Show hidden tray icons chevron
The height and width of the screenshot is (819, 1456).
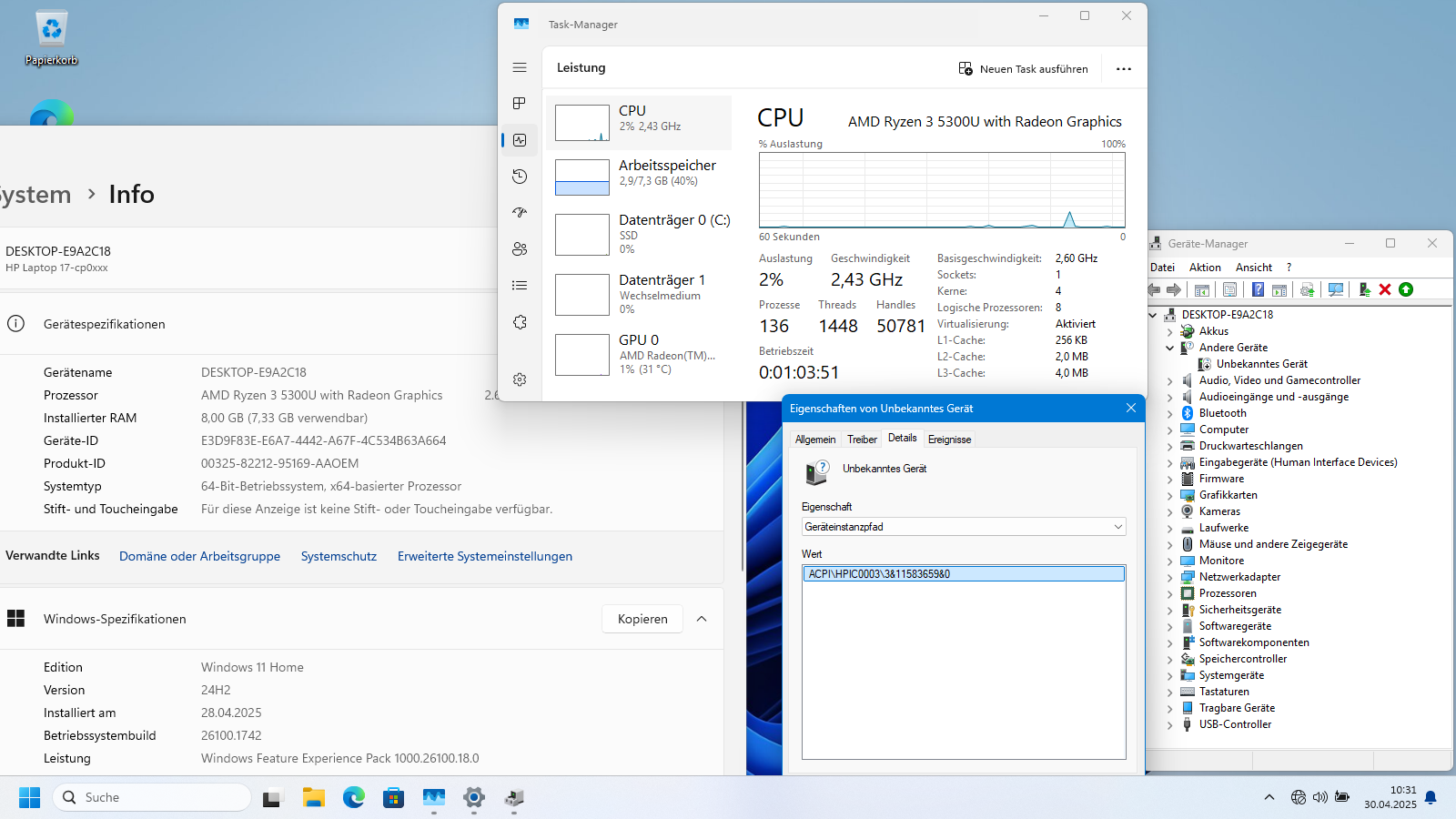[1269, 798]
